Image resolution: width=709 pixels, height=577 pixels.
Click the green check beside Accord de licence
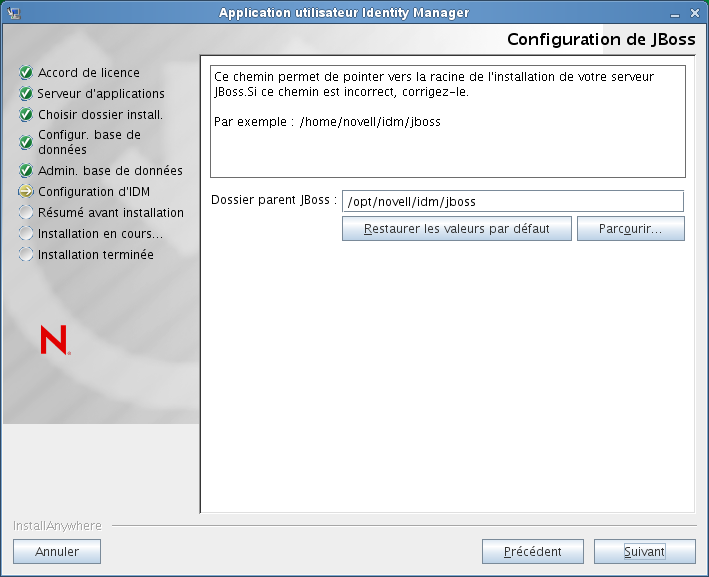point(26,73)
